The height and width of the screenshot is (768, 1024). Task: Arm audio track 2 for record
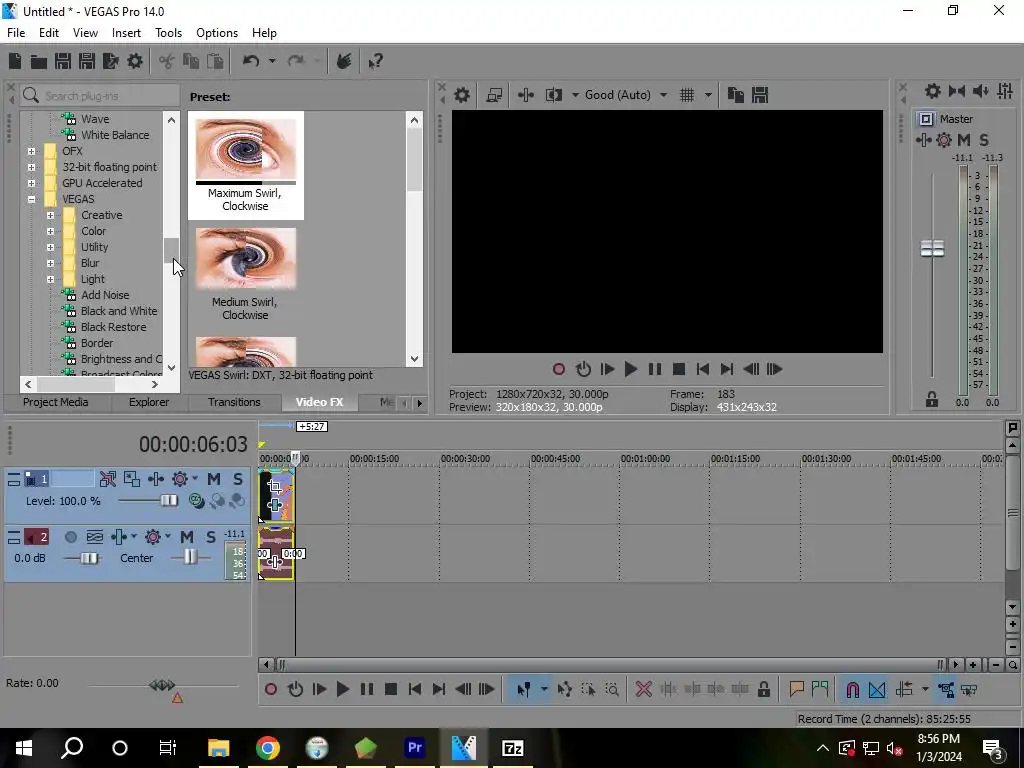[71, 537]
